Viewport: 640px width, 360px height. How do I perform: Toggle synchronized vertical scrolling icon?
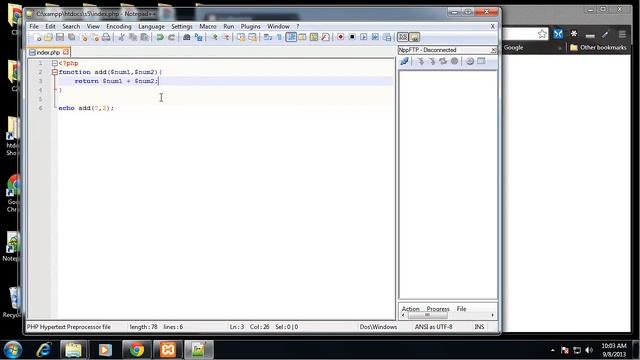(x=241, y=38)
